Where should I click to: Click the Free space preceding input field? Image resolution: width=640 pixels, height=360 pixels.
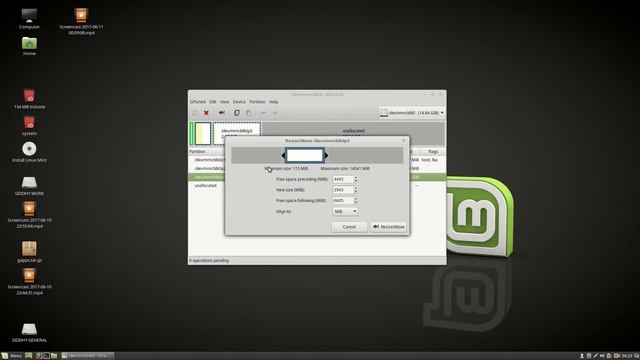(x=343, y=179)
